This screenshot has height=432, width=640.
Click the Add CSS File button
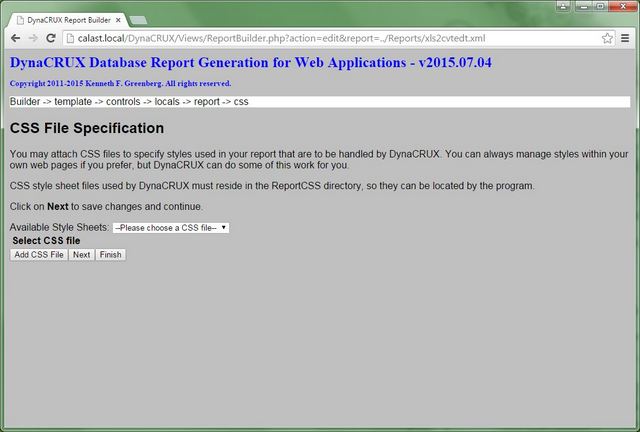[x=39, y=255]
